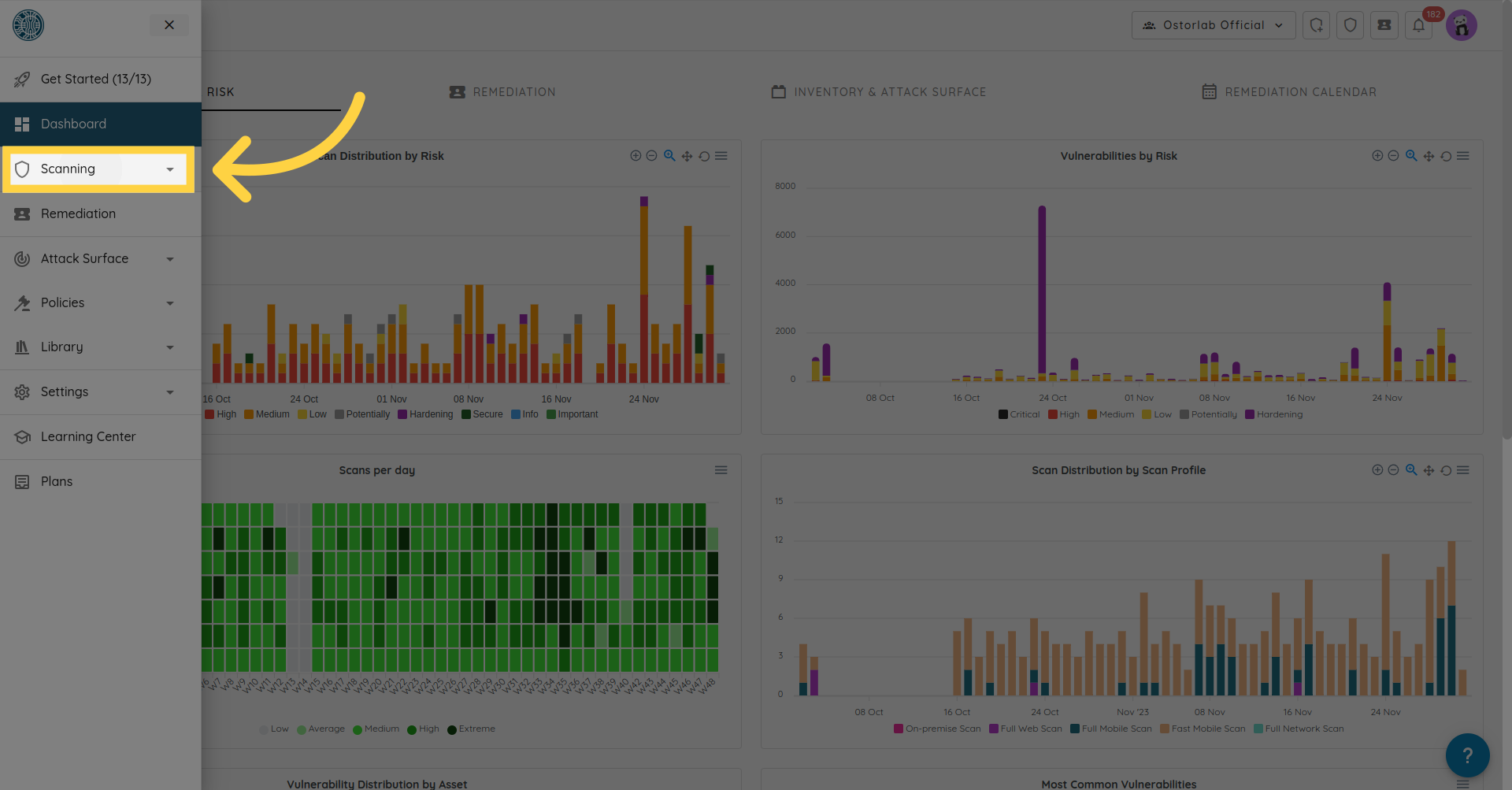Go to Plans in the sidebar
The width and height of the screenshot is (1512, 790).
57,481
